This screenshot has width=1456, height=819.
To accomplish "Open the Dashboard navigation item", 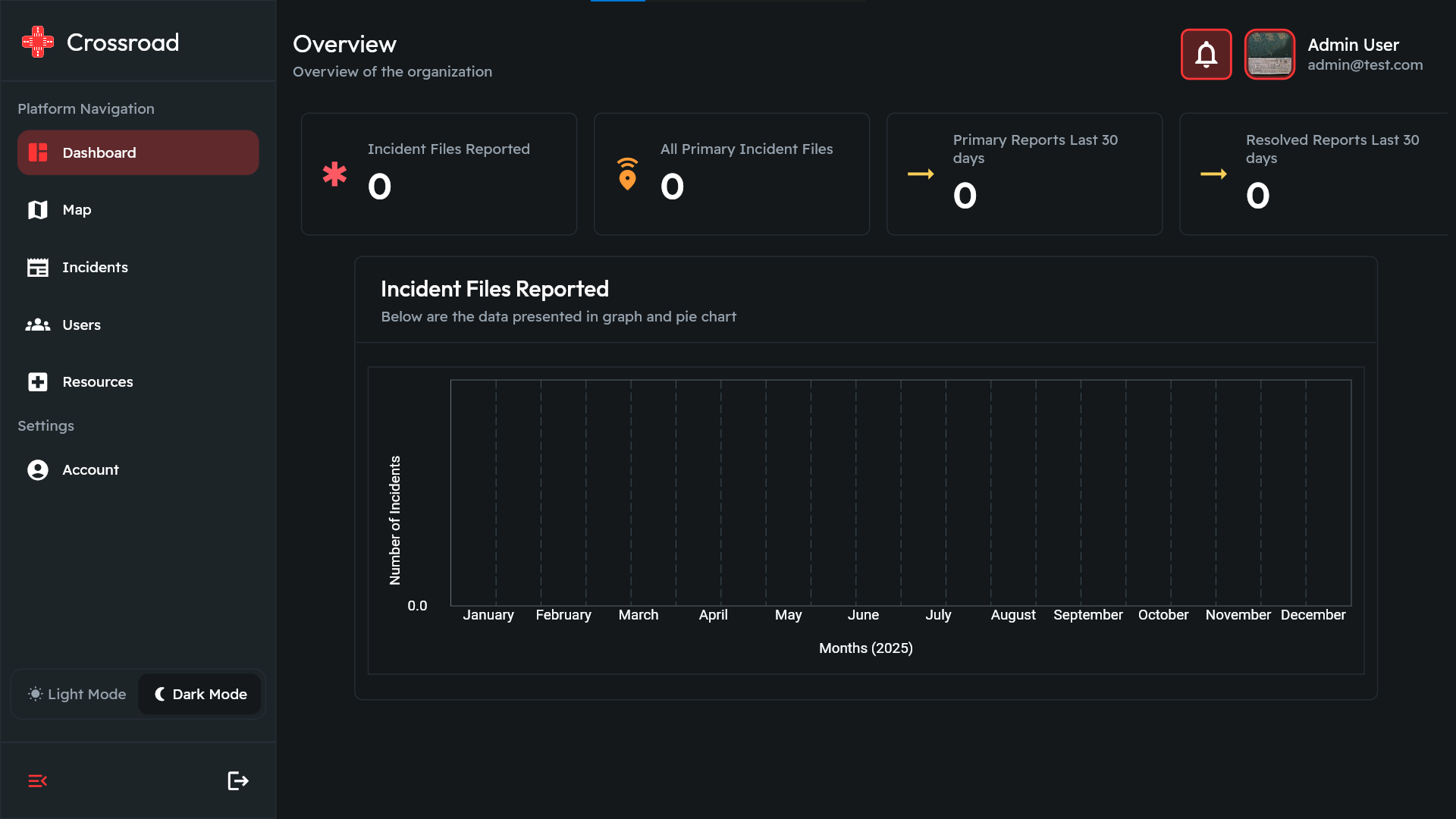I will pyautogui.click(x=137, y=152).
